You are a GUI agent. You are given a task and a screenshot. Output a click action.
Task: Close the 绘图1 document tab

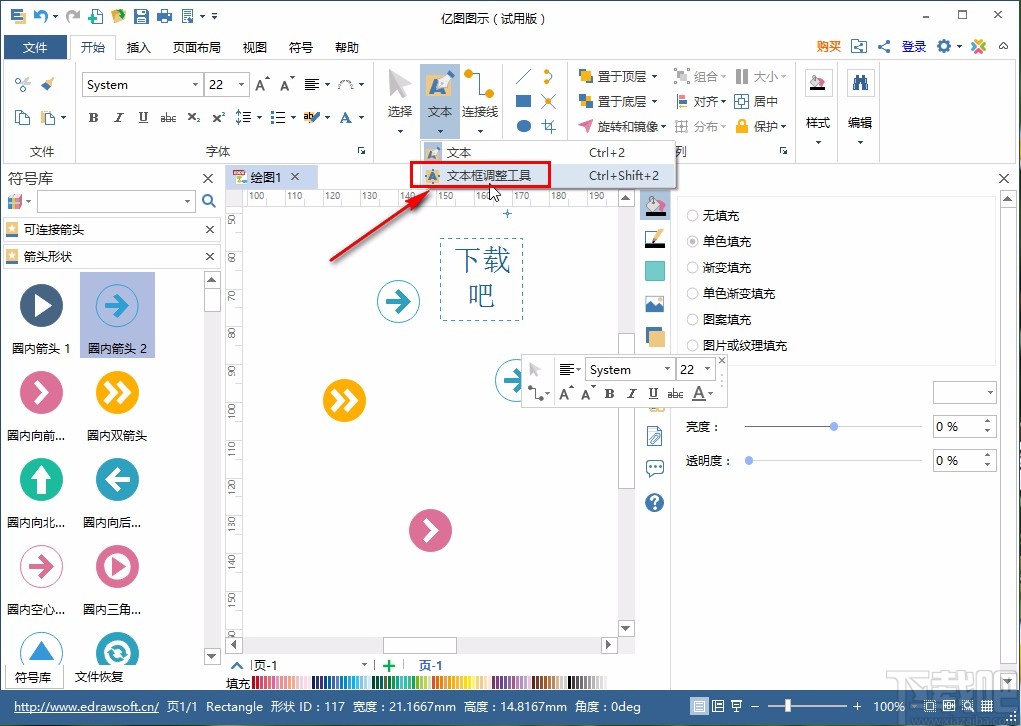295,176
